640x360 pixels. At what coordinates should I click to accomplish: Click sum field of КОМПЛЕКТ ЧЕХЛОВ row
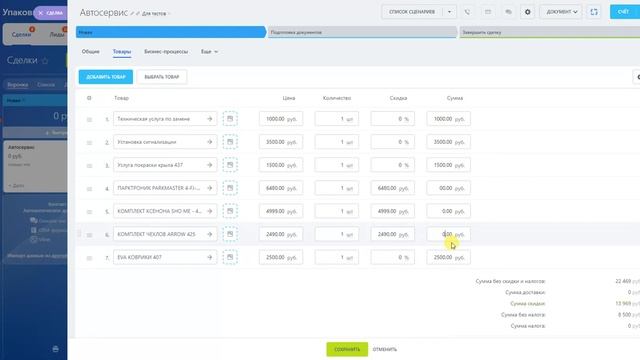(x=448, y=234)
